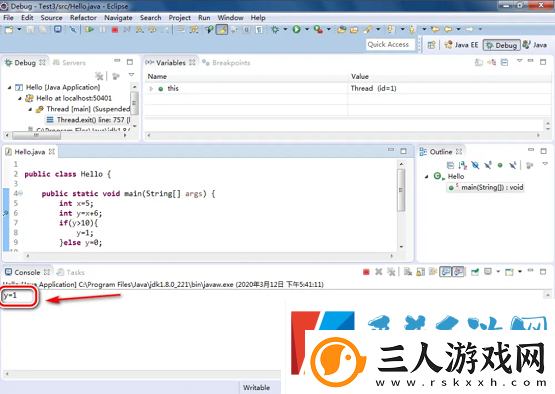Switch to the Tasks tab

coord(71,272)
